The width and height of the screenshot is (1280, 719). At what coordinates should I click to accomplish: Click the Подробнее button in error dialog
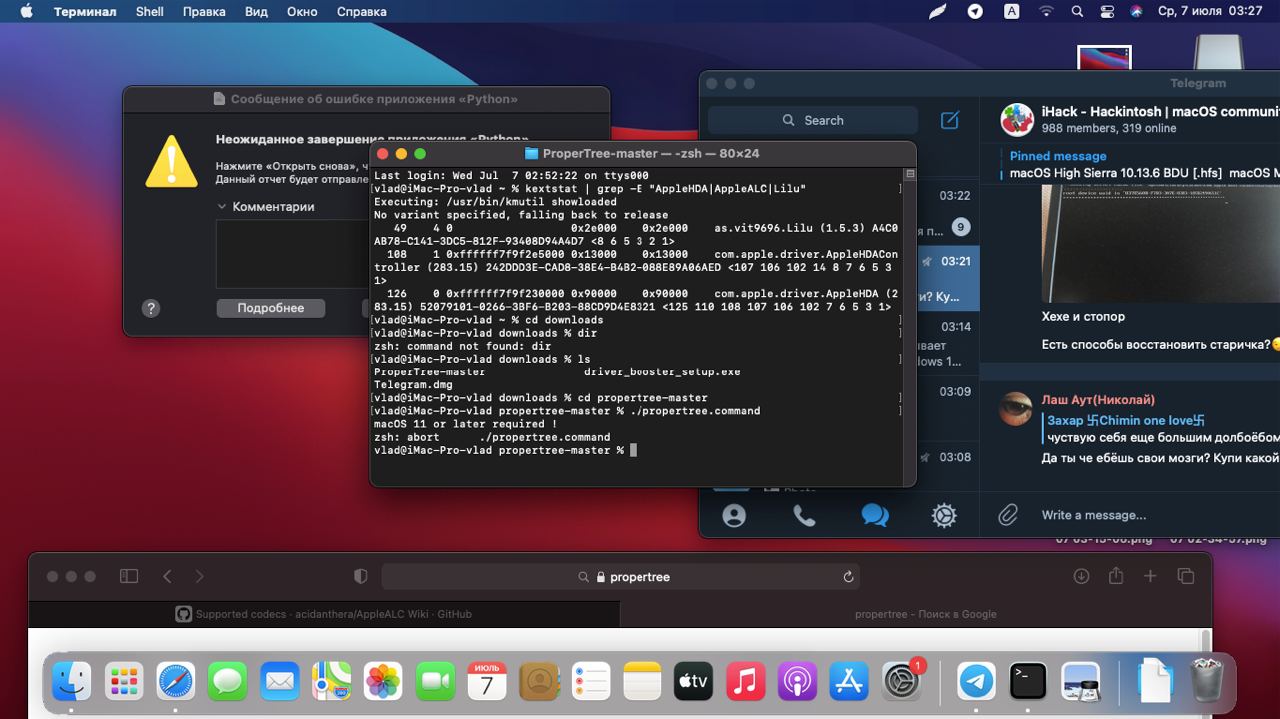[x=270, y=308]
